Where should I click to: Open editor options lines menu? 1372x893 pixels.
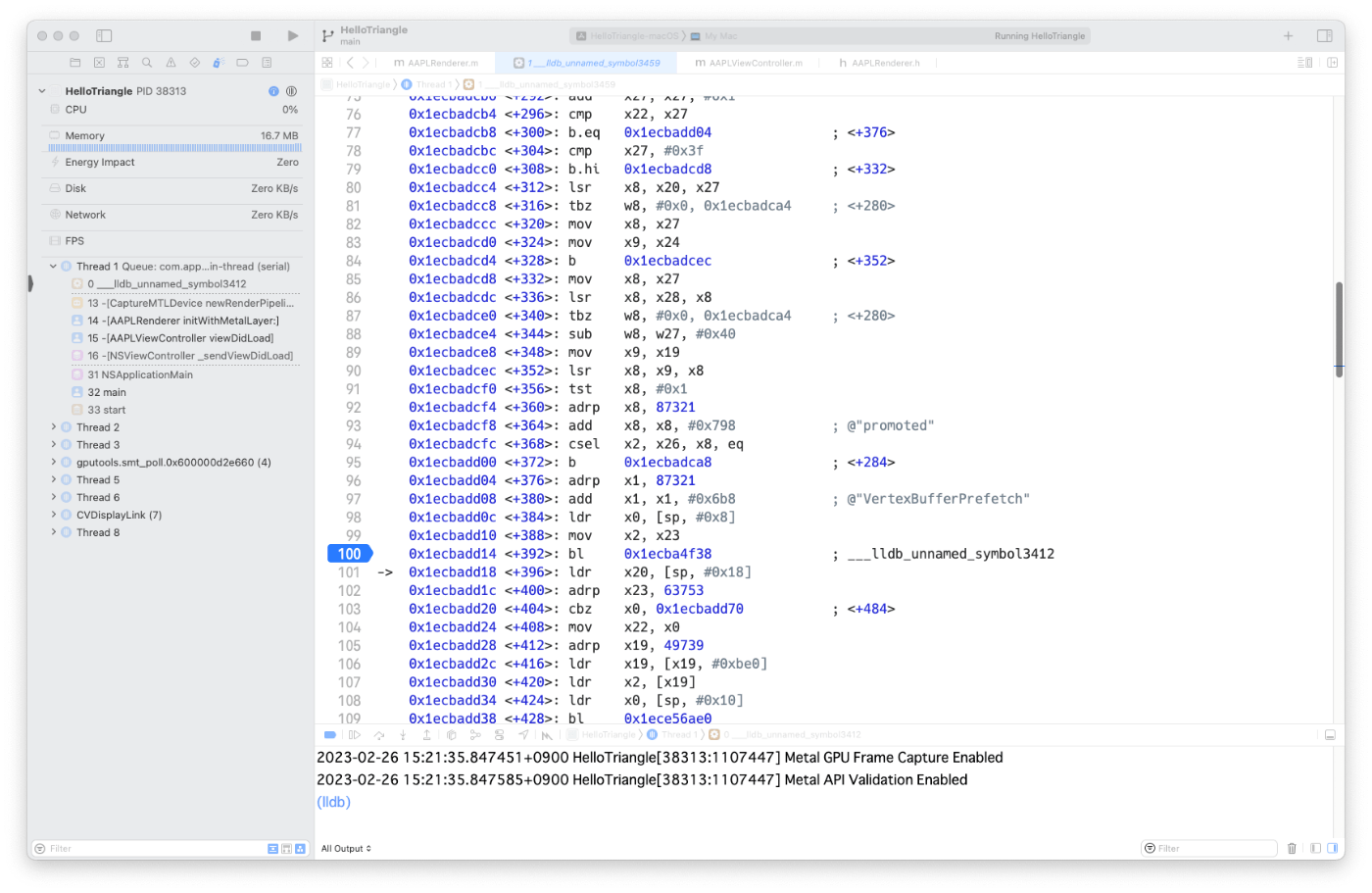click(1304, 63)
